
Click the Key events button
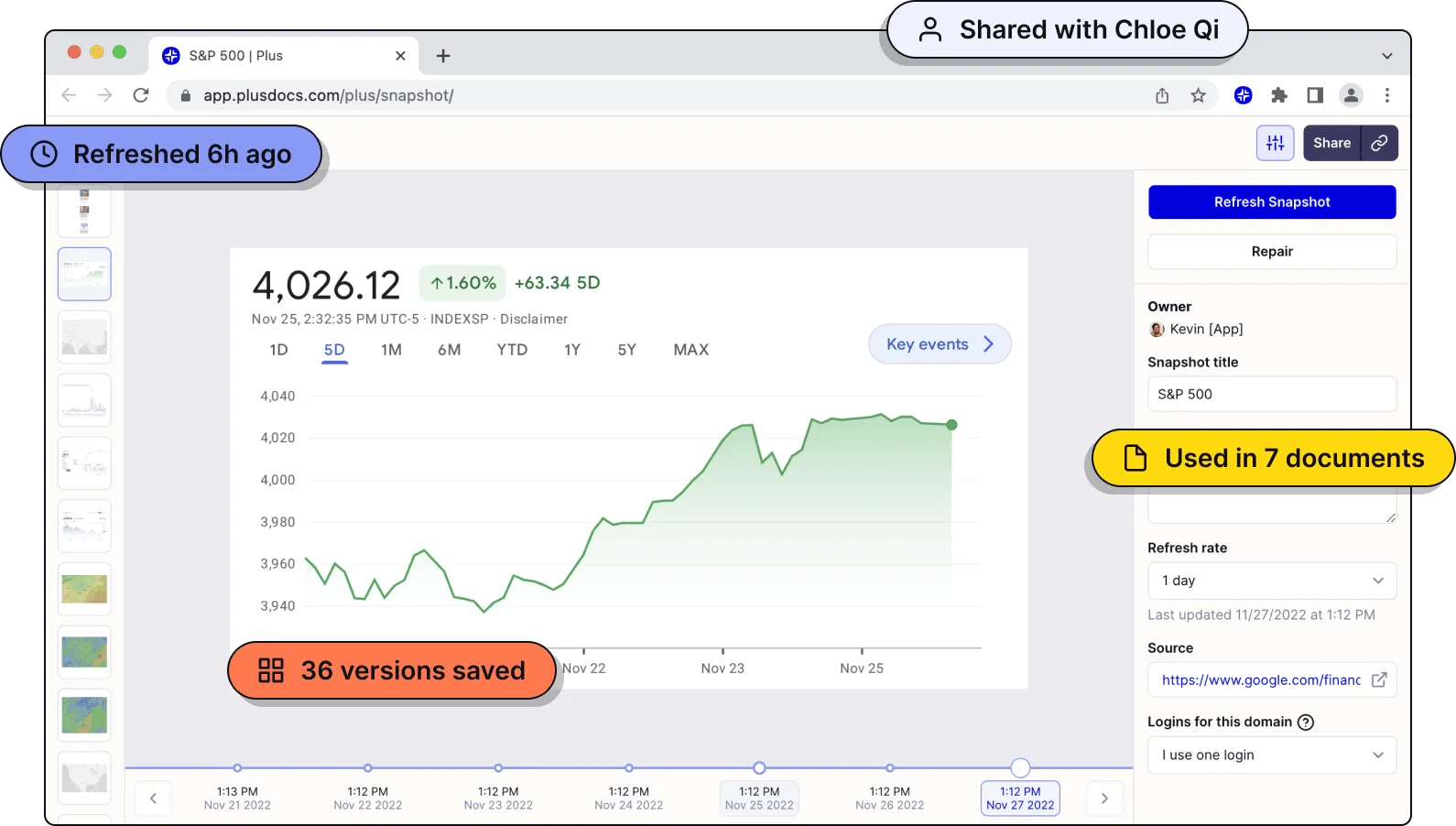(x=940, y=344)
